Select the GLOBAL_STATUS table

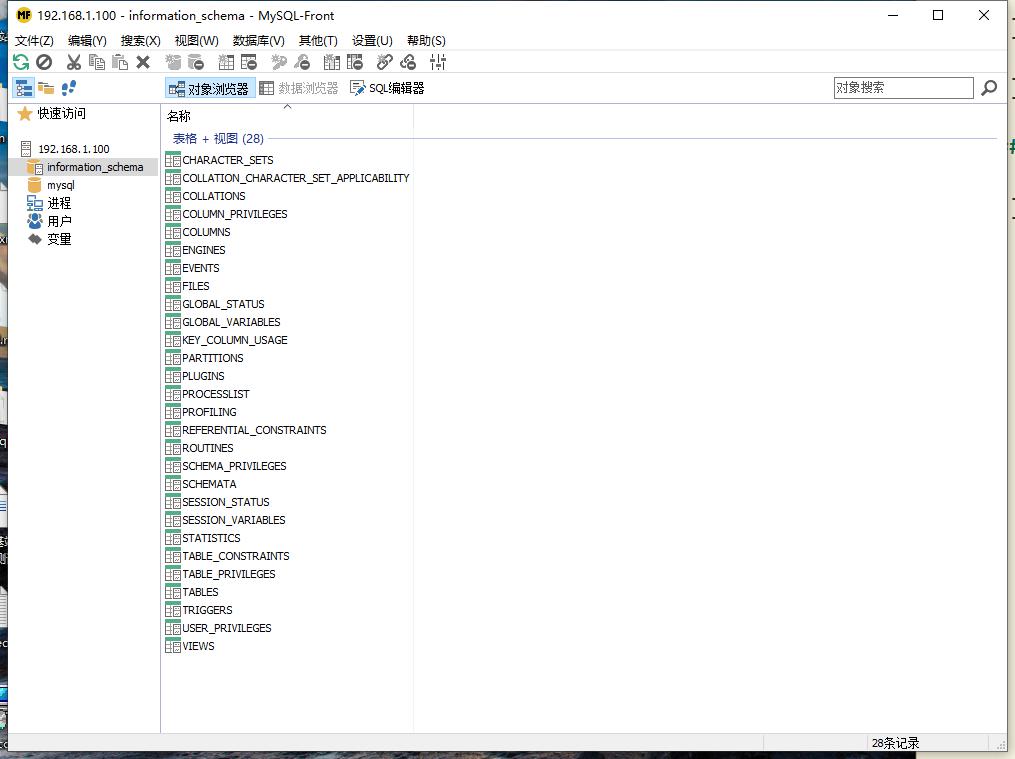(223, 304)
